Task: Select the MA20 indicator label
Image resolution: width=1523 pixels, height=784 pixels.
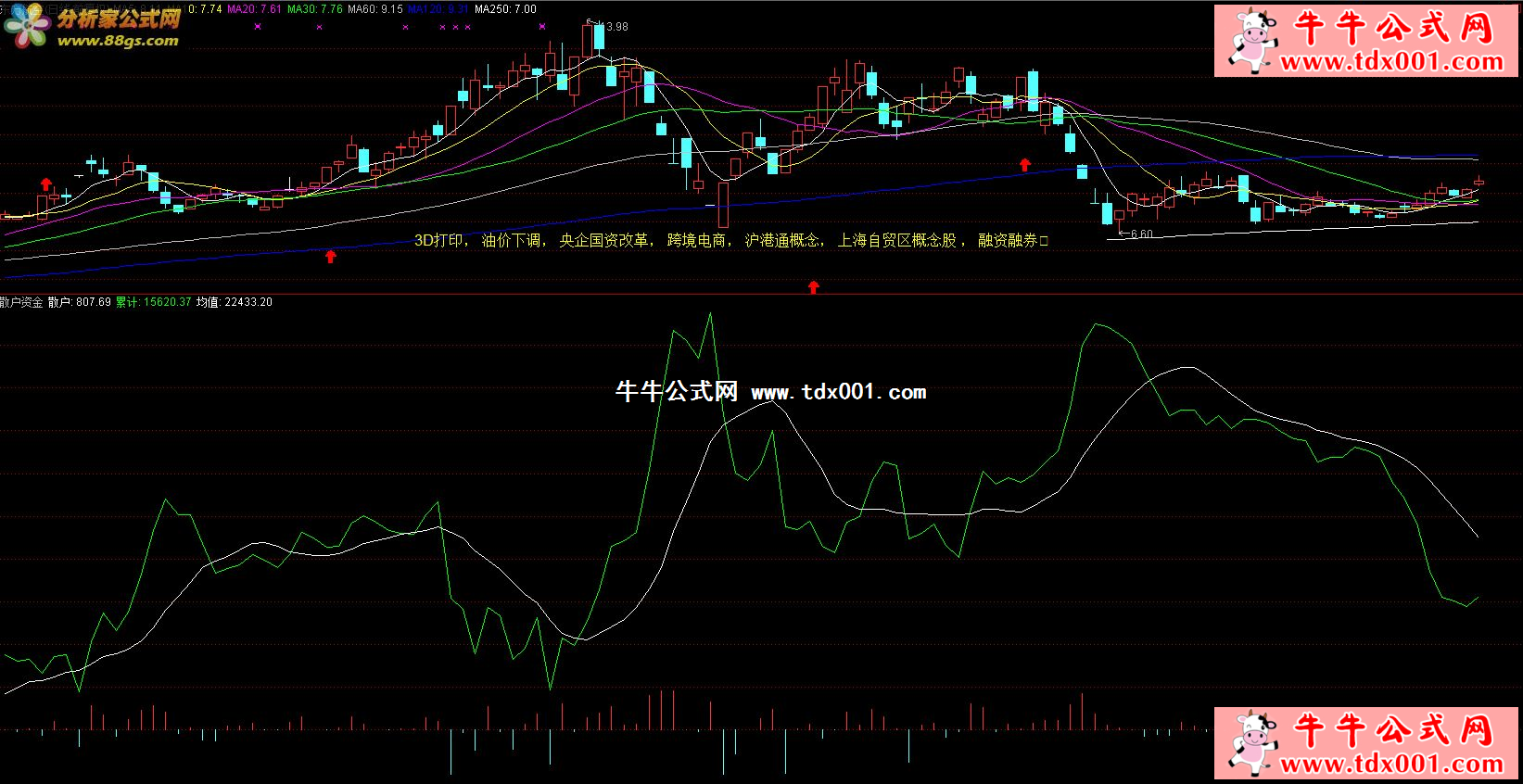Action: click(x=254, y=9)
